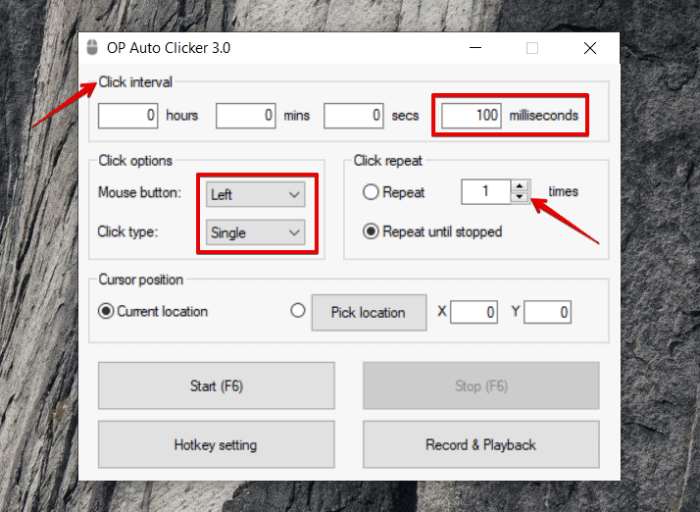Focus the X coordinate field
The image size is (700, 512).
(x=474, y=312)
